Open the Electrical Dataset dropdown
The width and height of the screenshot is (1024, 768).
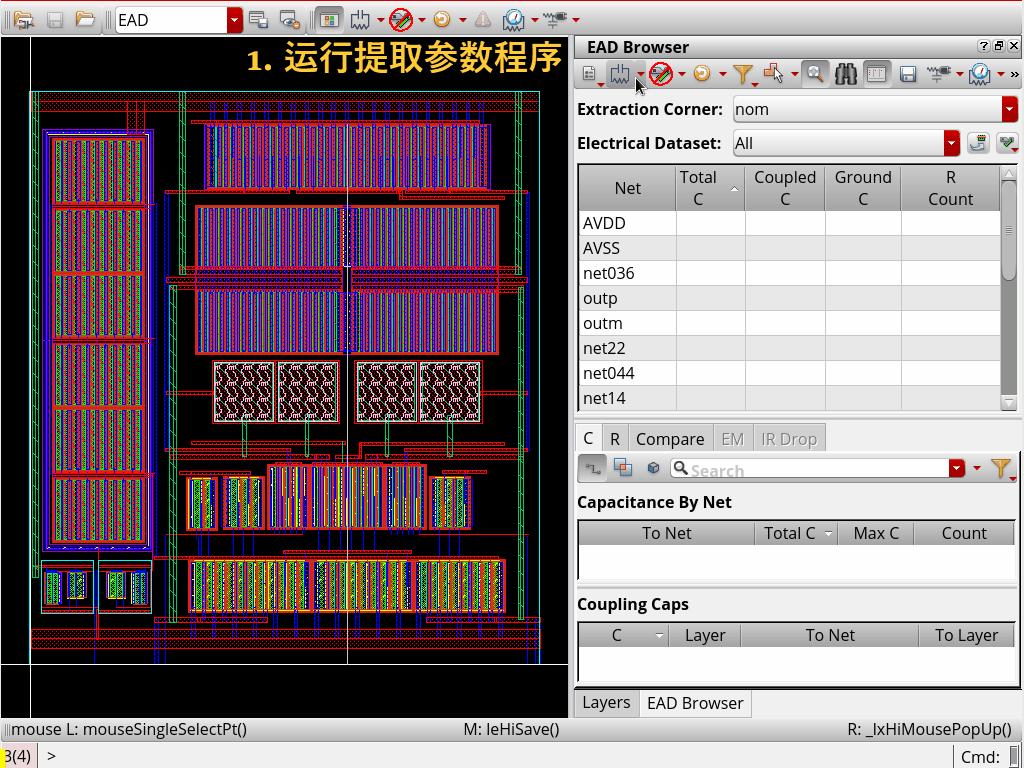click(950, 143)
